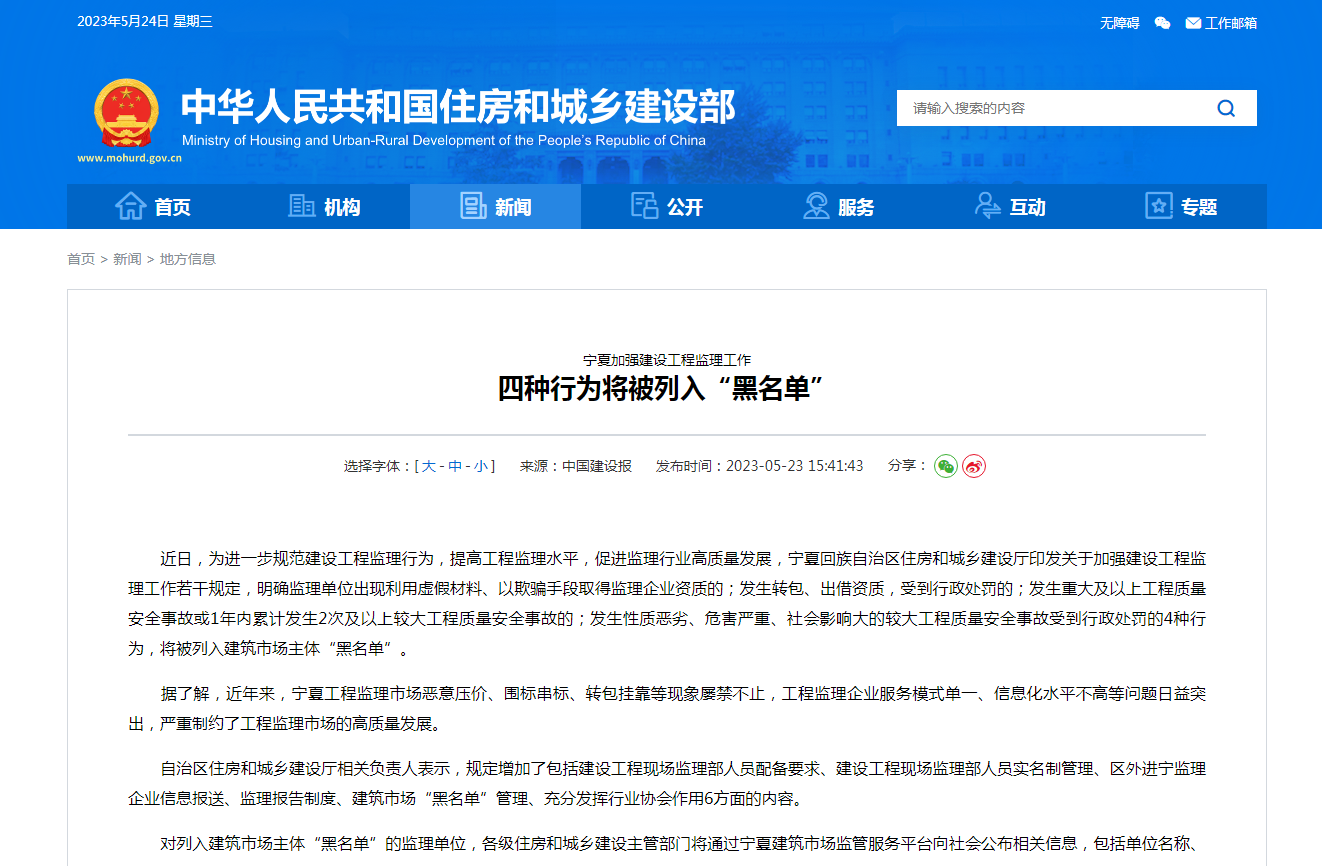1322x866 pixels.
Task: Click the star icon on the 专题 tab
Action: (x=1157, y=206)
